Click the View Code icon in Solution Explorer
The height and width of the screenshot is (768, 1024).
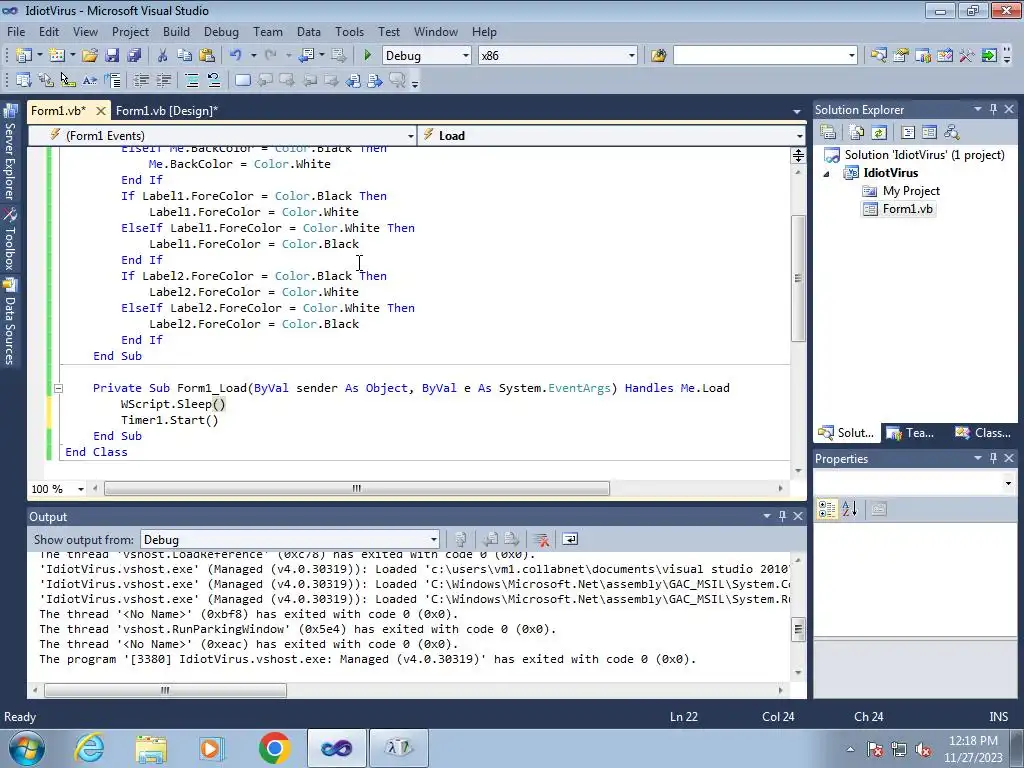(x=908, y=133)
